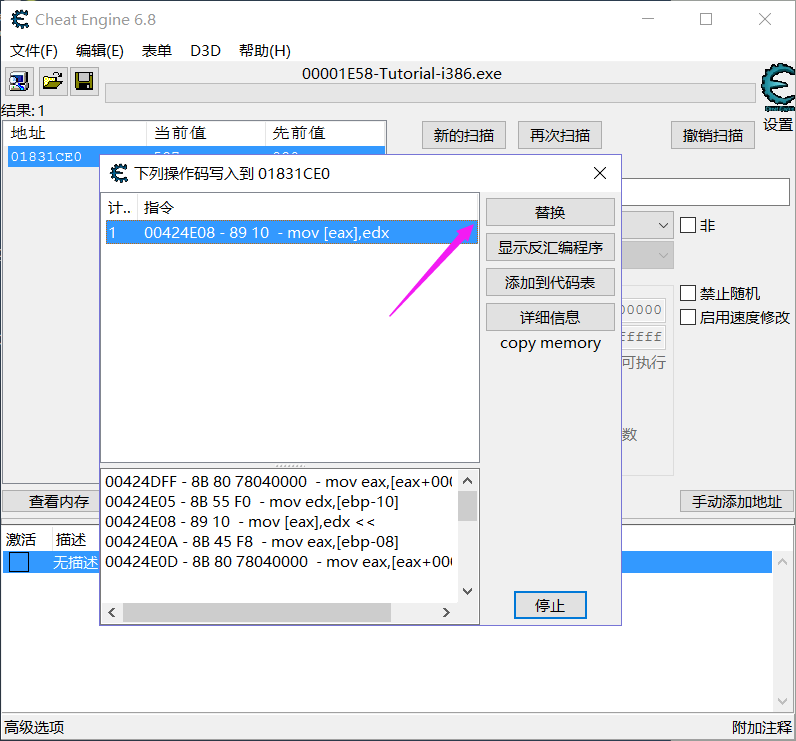Open 详细信息 for the instruction

click(550, 317)
